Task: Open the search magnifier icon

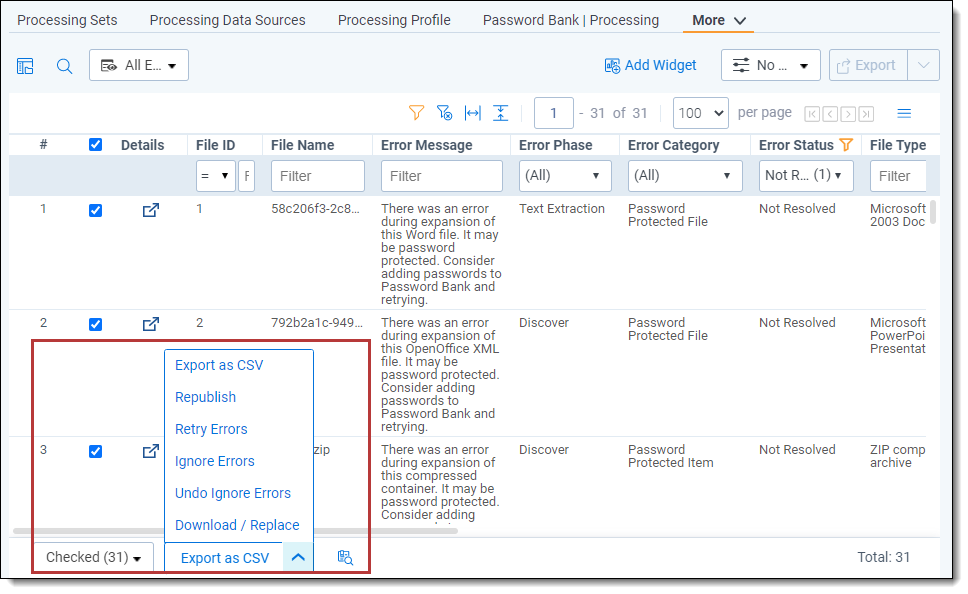Action: [64, 66]
